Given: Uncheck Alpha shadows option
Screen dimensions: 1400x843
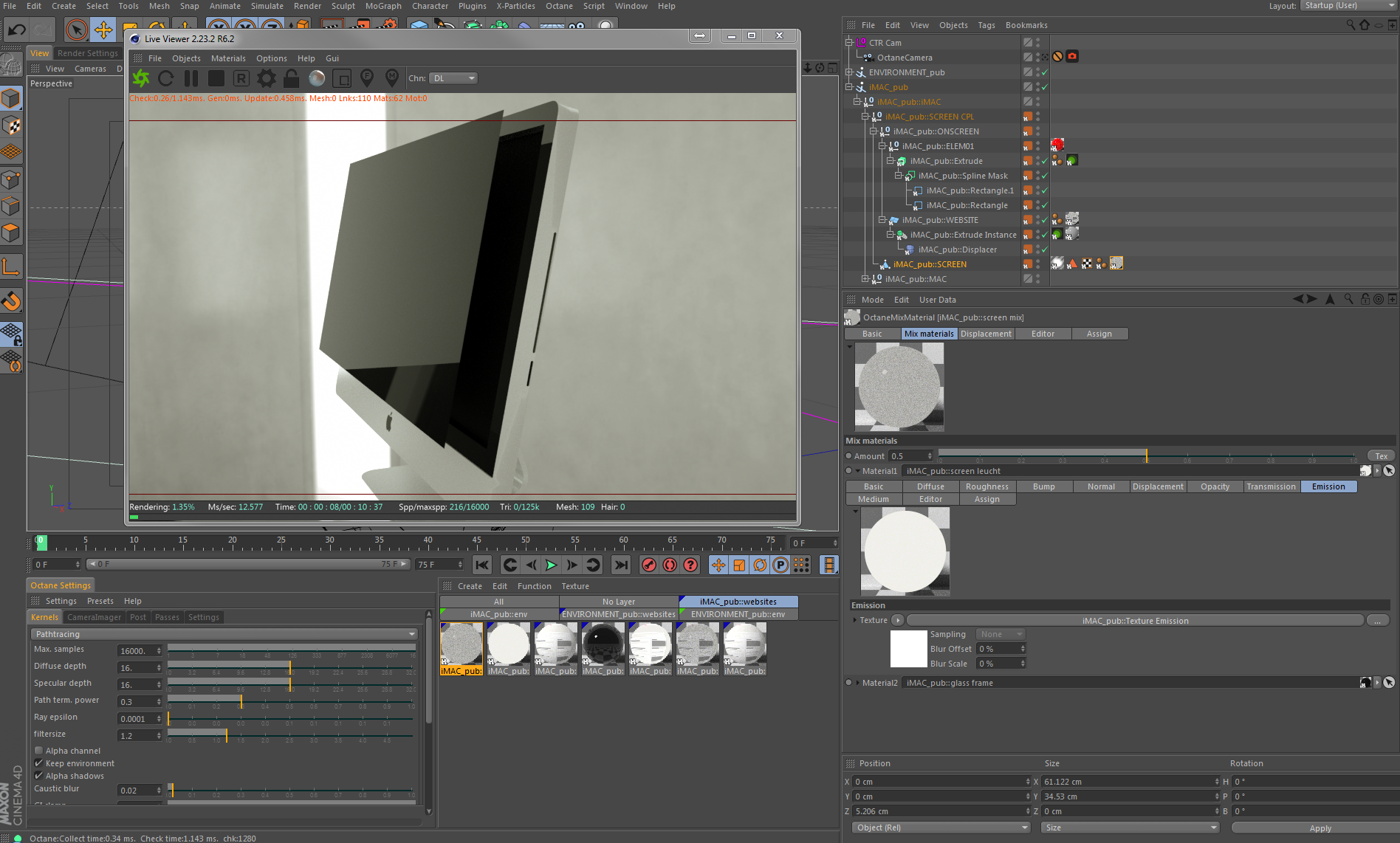Looking at the screenshot, I should 38,776.
